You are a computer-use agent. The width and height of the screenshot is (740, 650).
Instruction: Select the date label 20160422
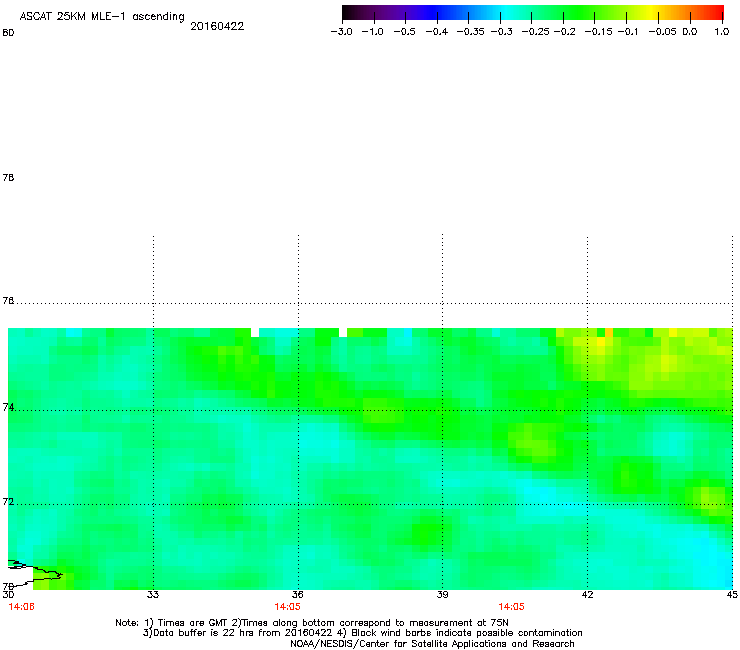[217, 26]
